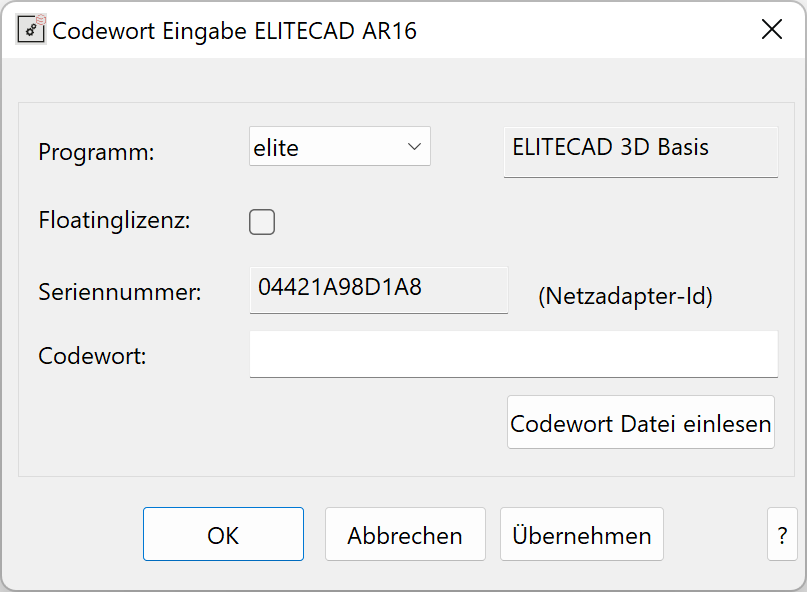
Task: Click the key icon in the title bar
Action: pyautogui.click(x=30, y=29)
